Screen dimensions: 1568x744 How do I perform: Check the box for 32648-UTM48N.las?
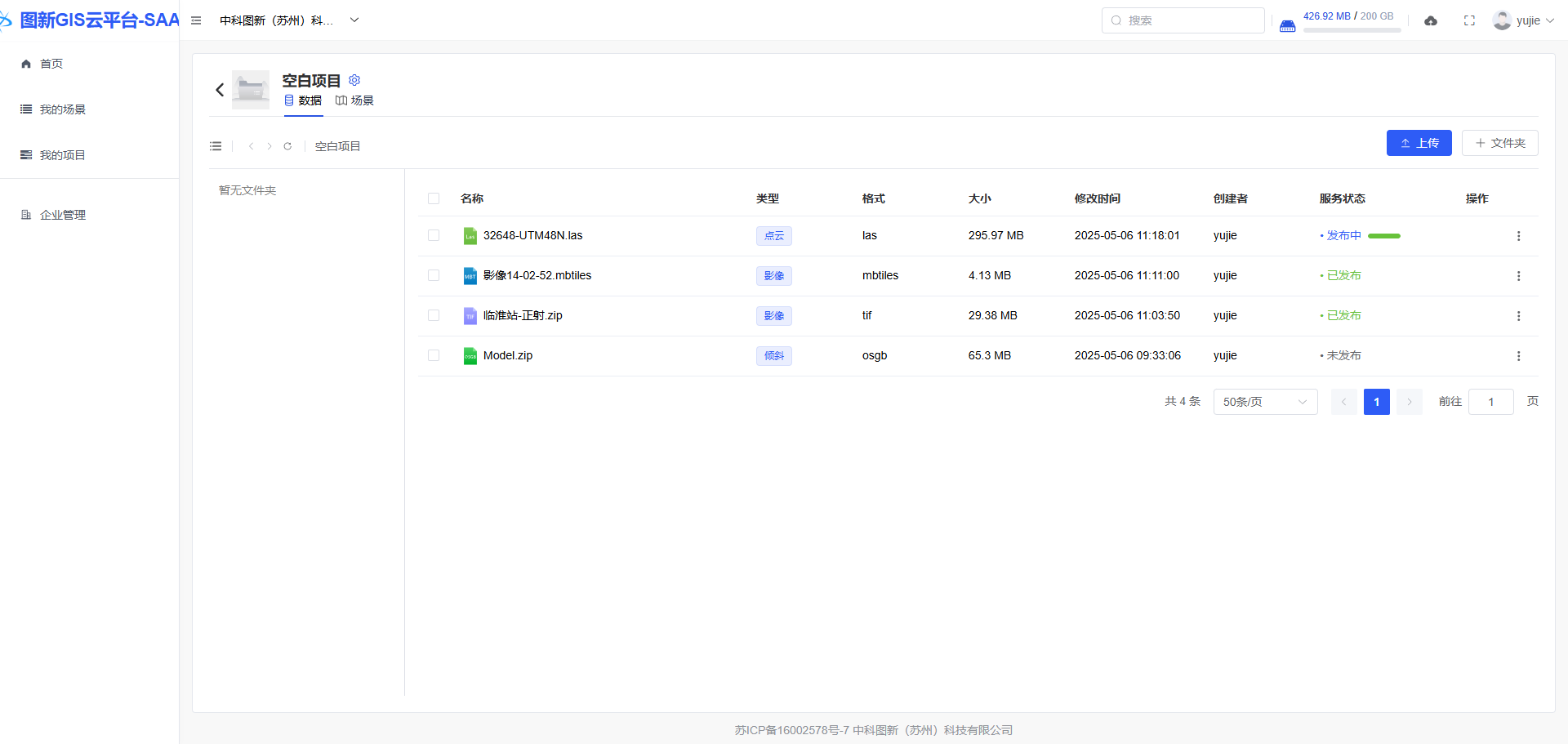pyautogui.click(x=434, y=235)
